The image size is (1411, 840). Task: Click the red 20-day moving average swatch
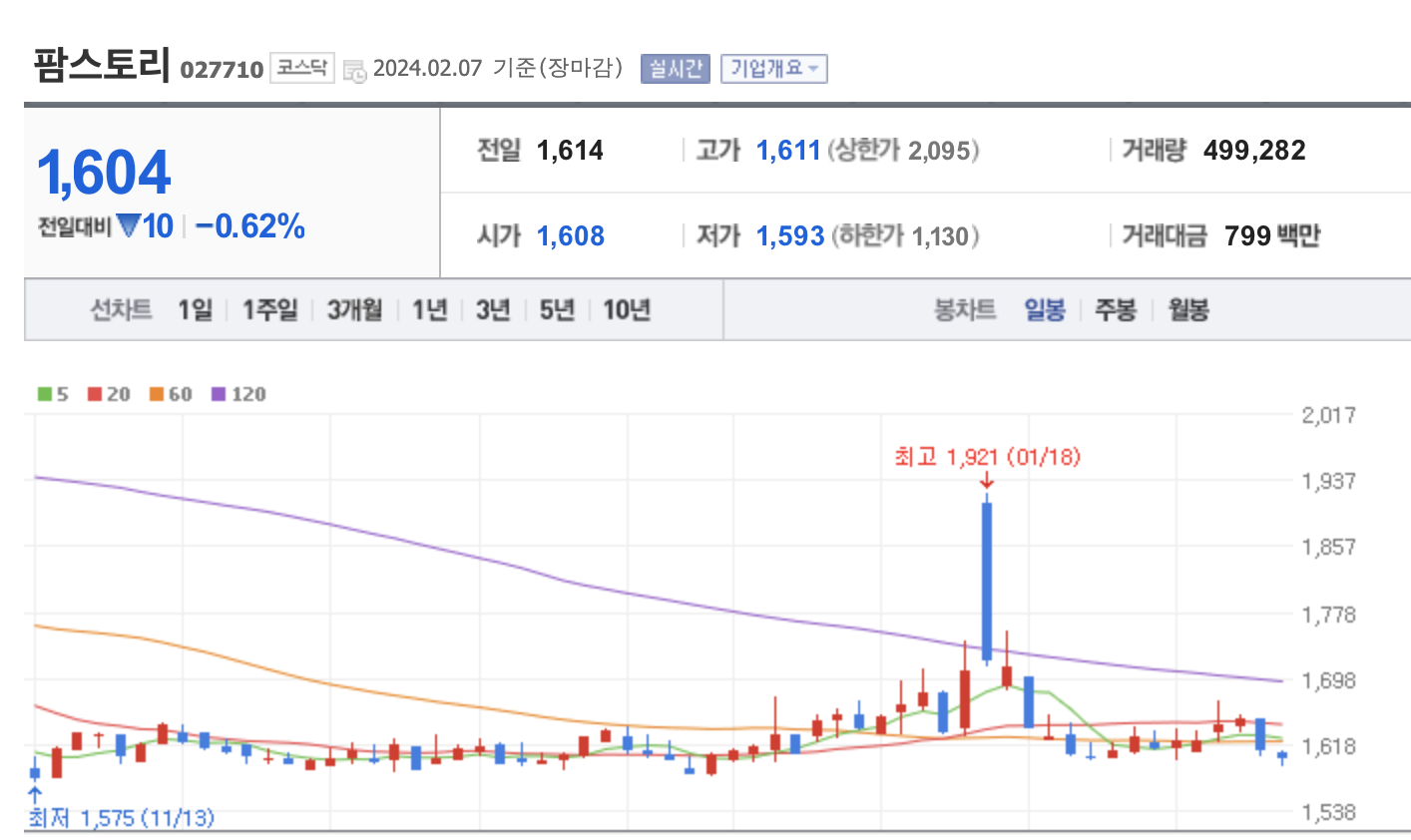click(95, 394)
